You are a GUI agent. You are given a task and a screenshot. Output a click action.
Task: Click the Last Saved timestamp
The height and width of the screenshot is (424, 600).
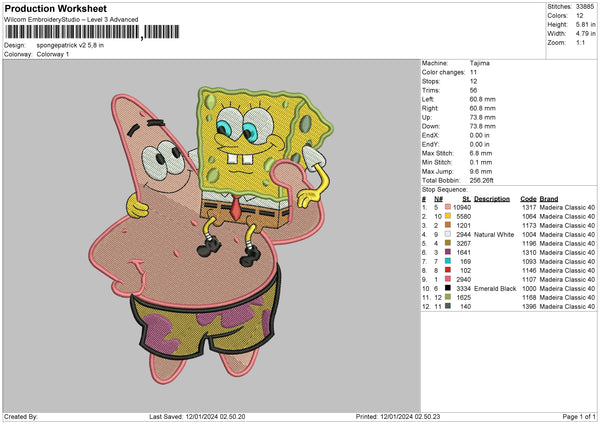click(x=197, y=417)
